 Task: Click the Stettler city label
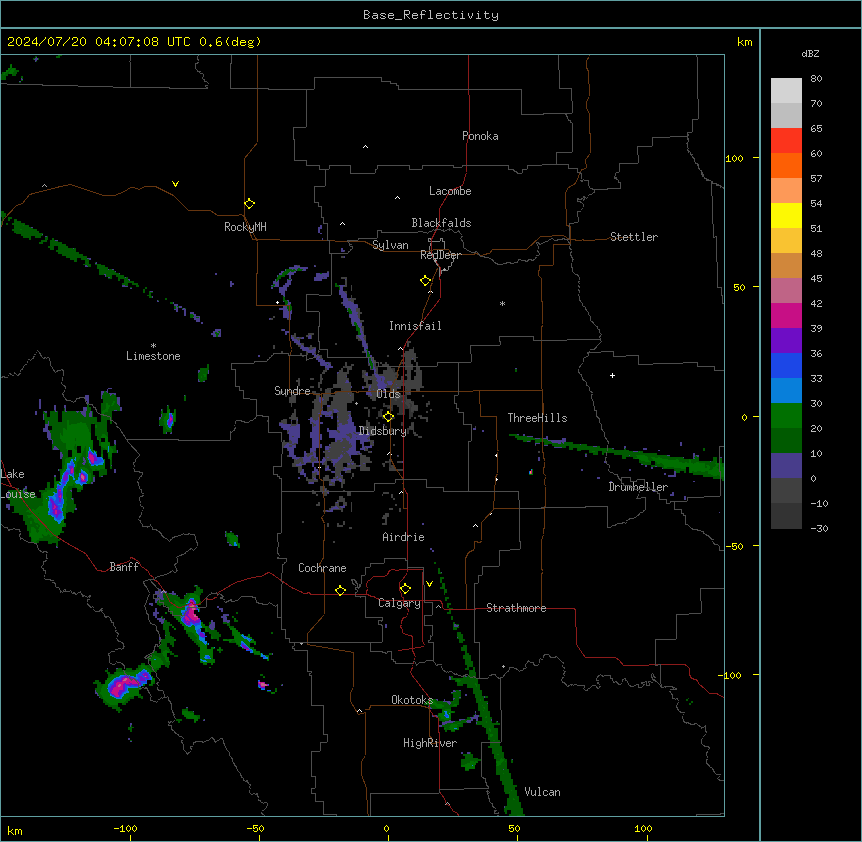(633, 237)
